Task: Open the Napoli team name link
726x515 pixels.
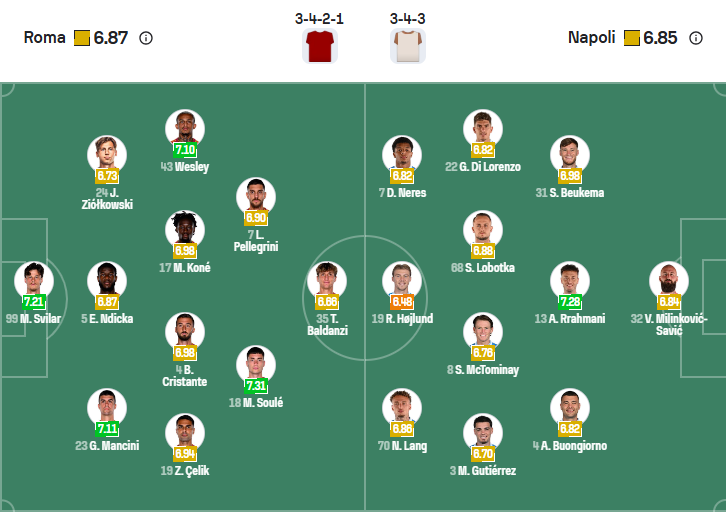Action: click(x=591, y=38)
